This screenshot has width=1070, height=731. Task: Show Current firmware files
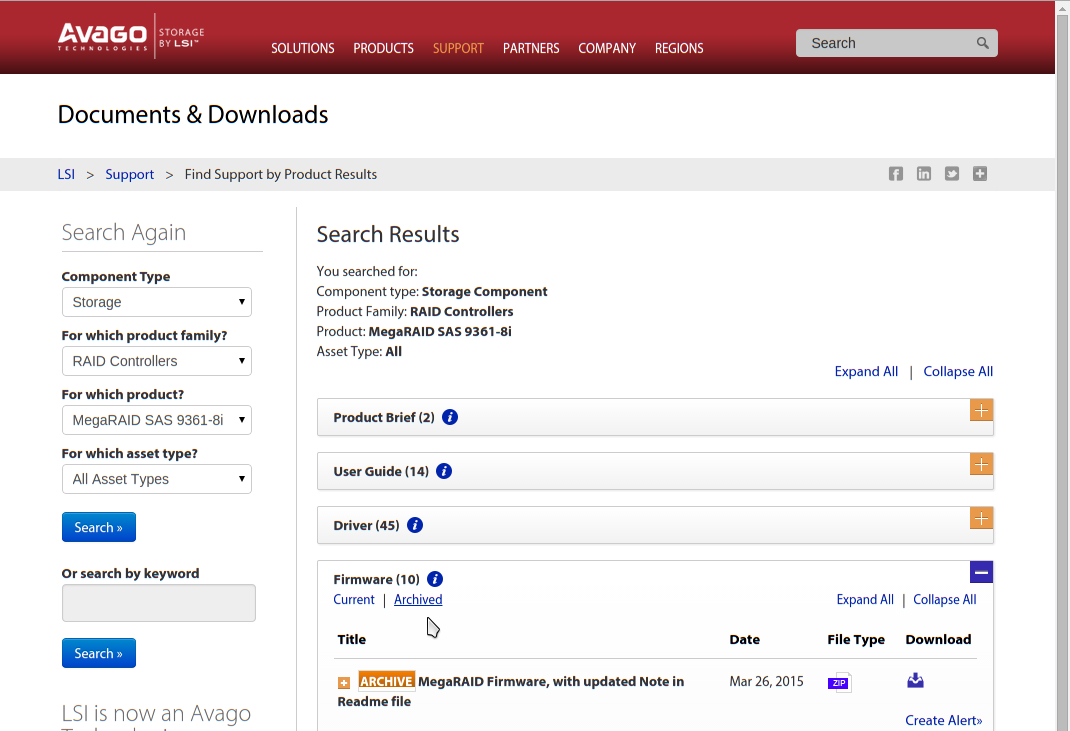(353, 599)
